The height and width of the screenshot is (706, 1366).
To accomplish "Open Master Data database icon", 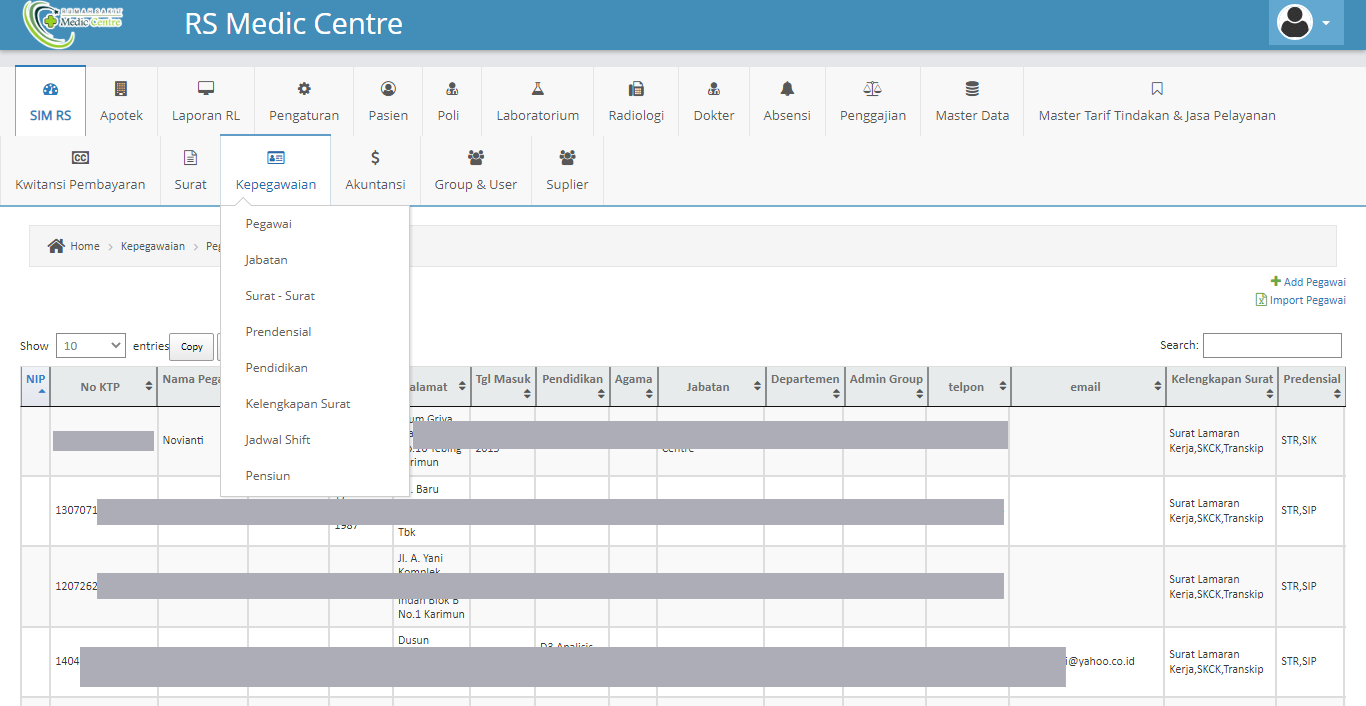I will click(972, 89).
